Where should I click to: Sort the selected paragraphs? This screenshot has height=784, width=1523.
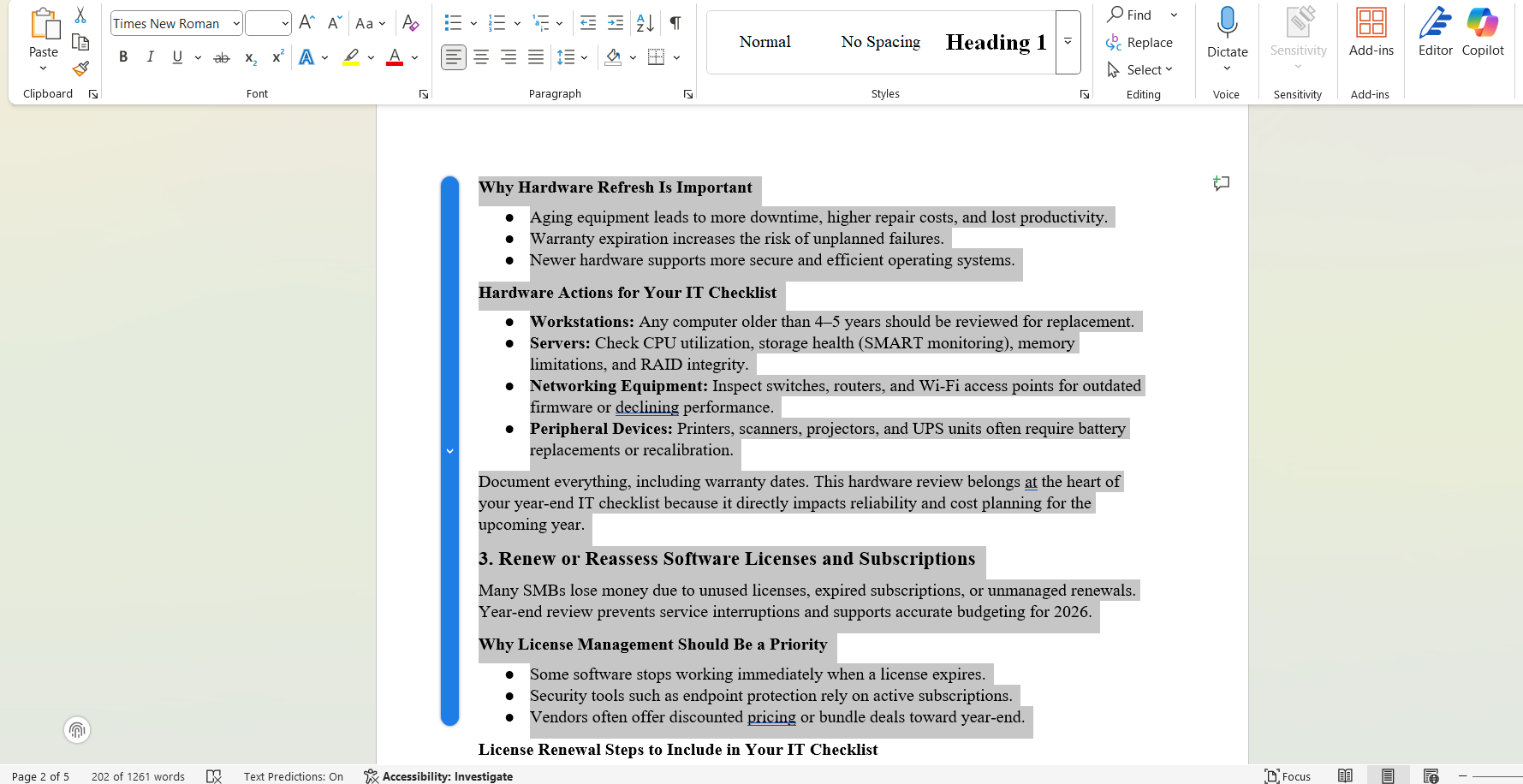(x=644, y=23)
